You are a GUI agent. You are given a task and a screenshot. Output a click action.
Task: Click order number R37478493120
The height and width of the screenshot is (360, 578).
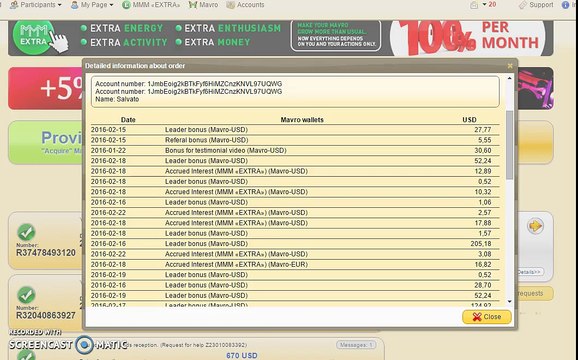pyautogui.click(x=46, y=253)
